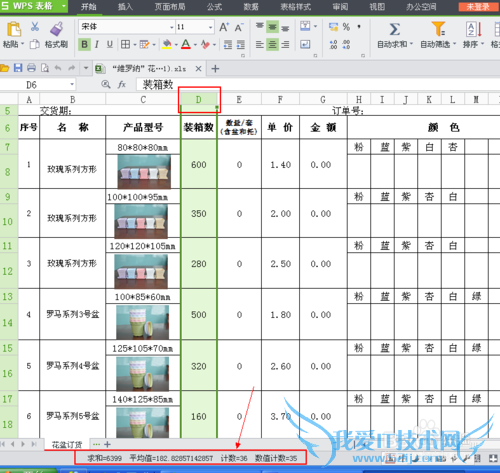Decrease decimal places icon
500x473 pixels.
tap(346, 44)
